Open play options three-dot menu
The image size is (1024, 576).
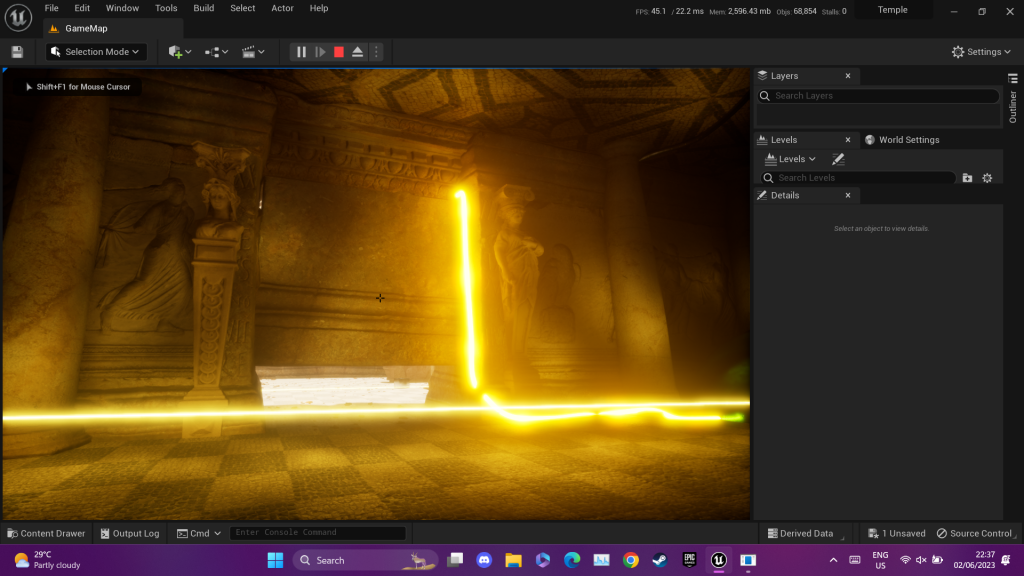376,52
